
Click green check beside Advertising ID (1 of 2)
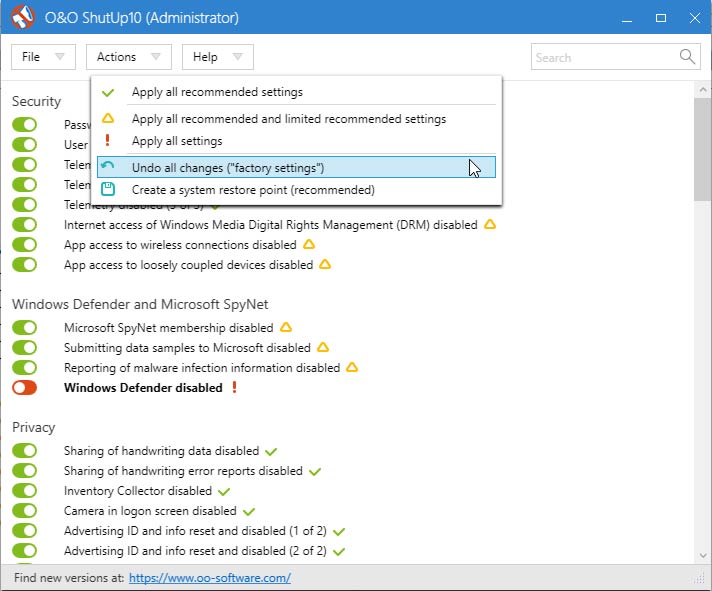tap(339, 532)
